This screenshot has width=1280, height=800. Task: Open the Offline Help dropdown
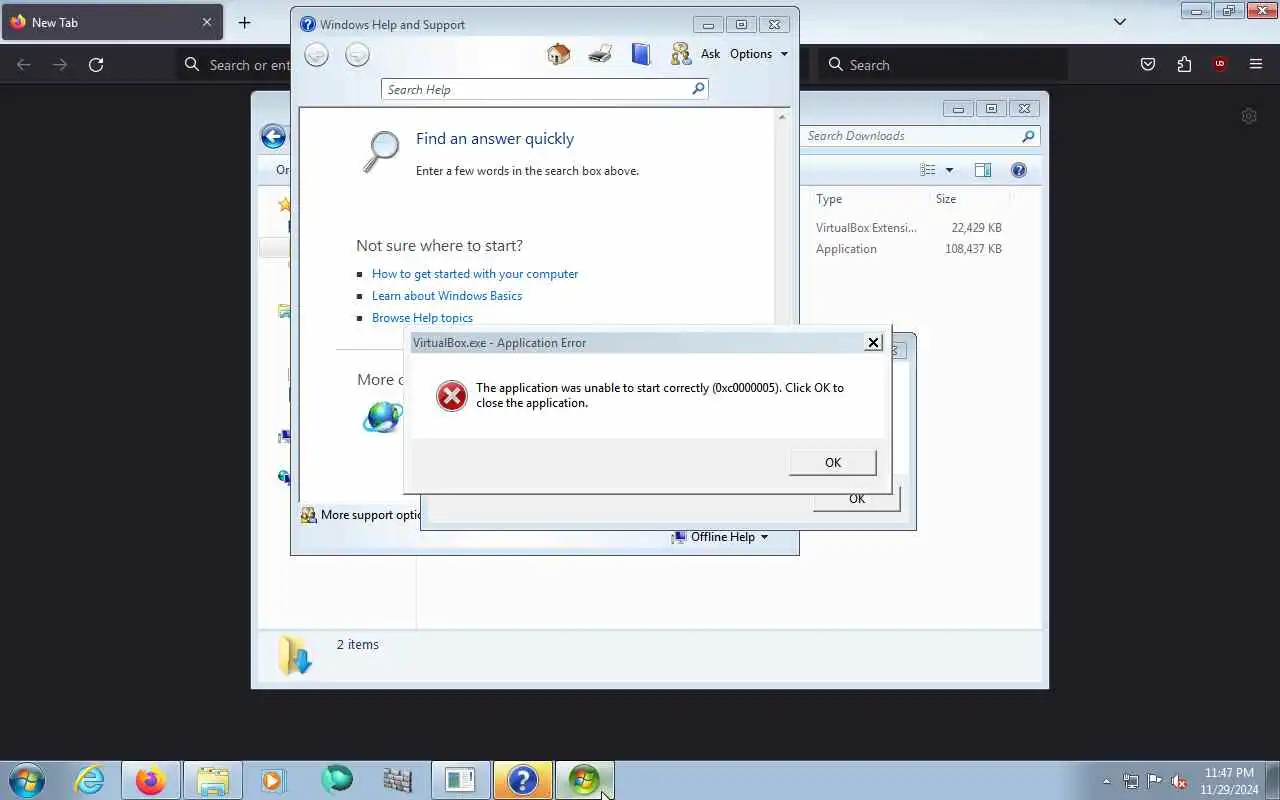point(720,537)
